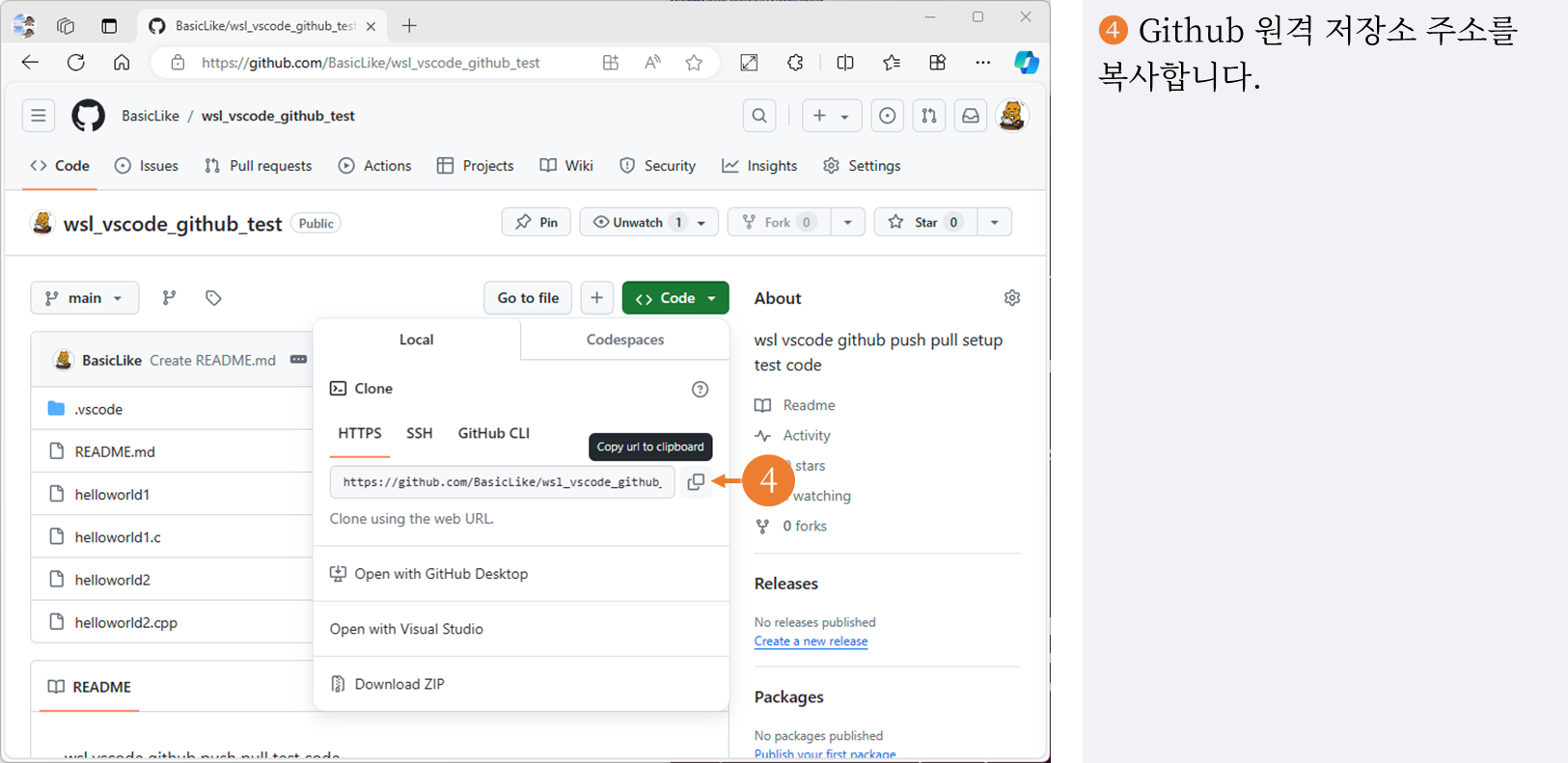Expand the Unwatch options dropdown arrow
The image size is (1568, 763).
(701, 223)
